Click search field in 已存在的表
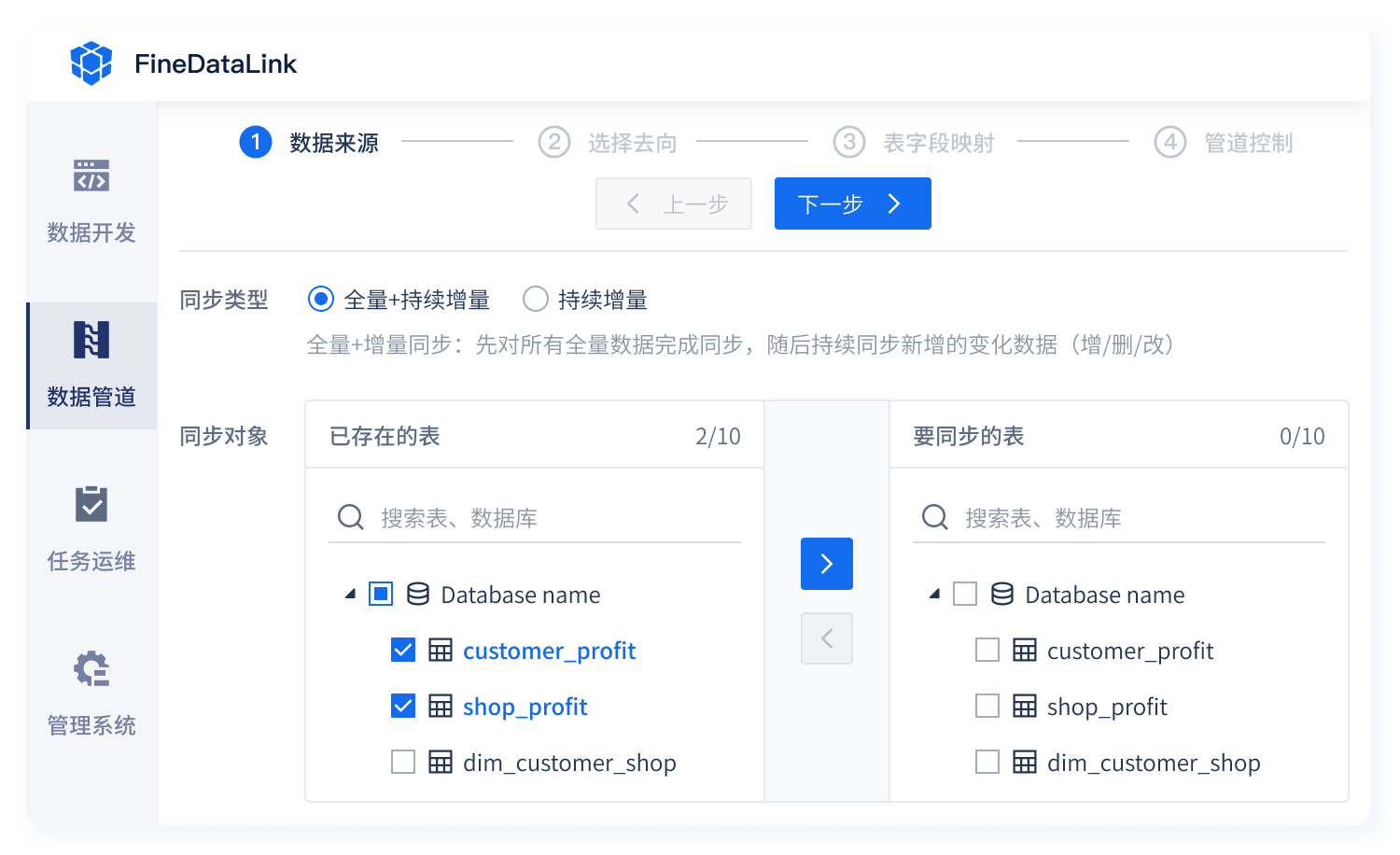Viewport: 1400px width, 855px height. click(535, 517)
